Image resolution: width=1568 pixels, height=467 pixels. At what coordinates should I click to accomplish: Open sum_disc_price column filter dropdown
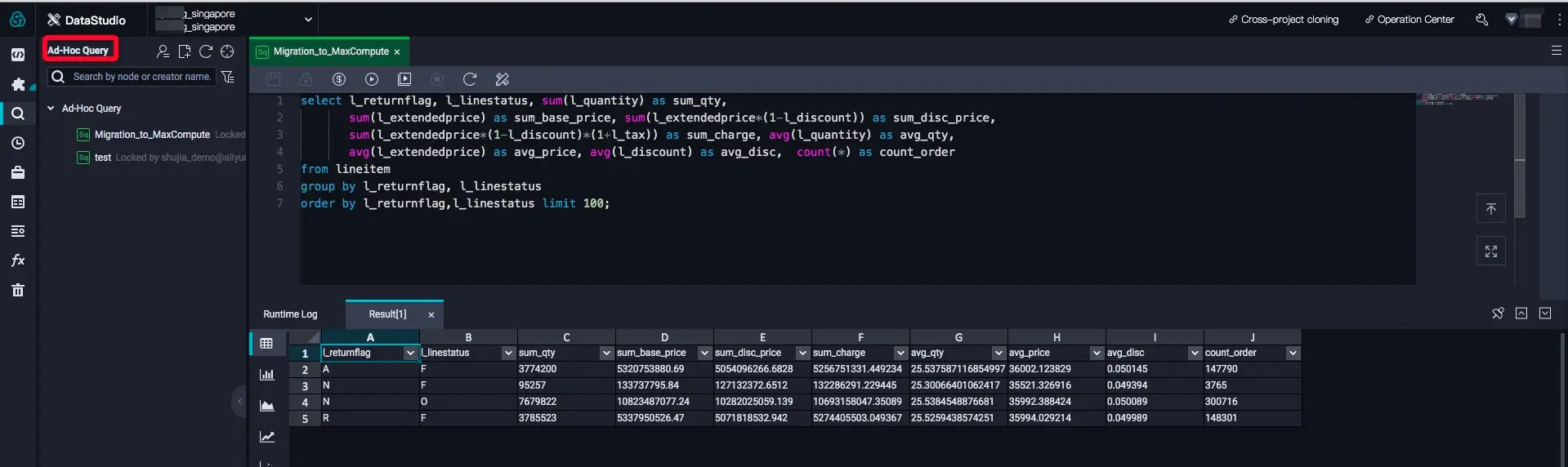(802, 353)
